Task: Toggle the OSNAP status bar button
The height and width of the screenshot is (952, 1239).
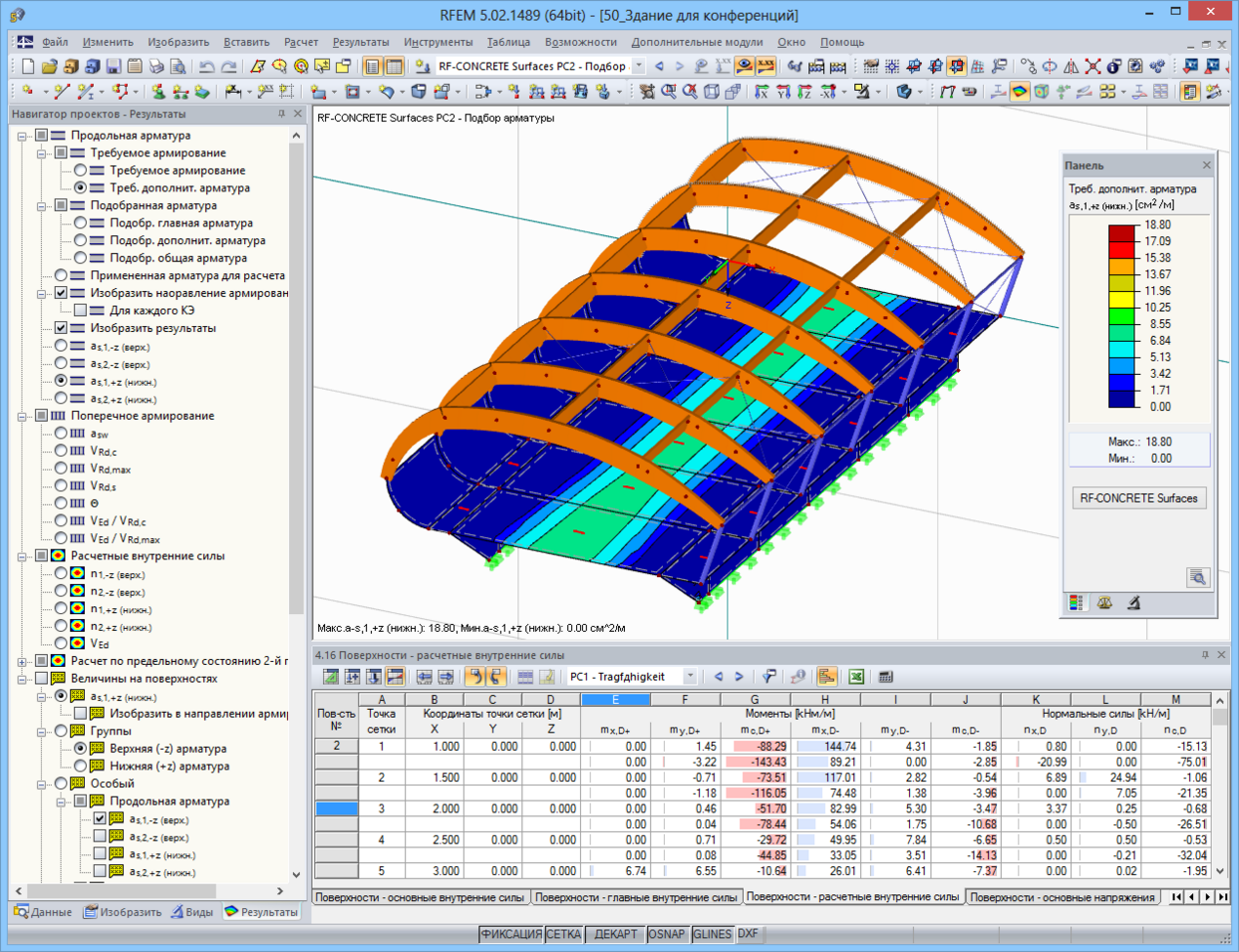Action: (x=666, y=934)
